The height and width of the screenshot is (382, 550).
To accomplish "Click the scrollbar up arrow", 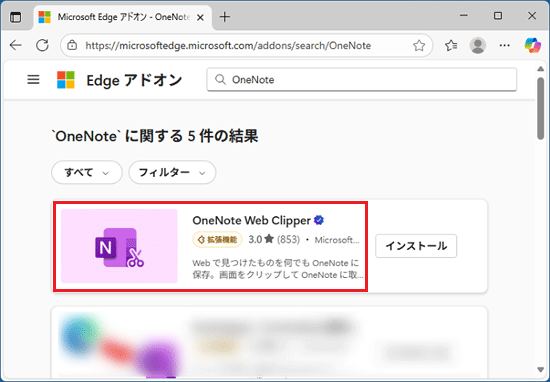I will 541,69.
